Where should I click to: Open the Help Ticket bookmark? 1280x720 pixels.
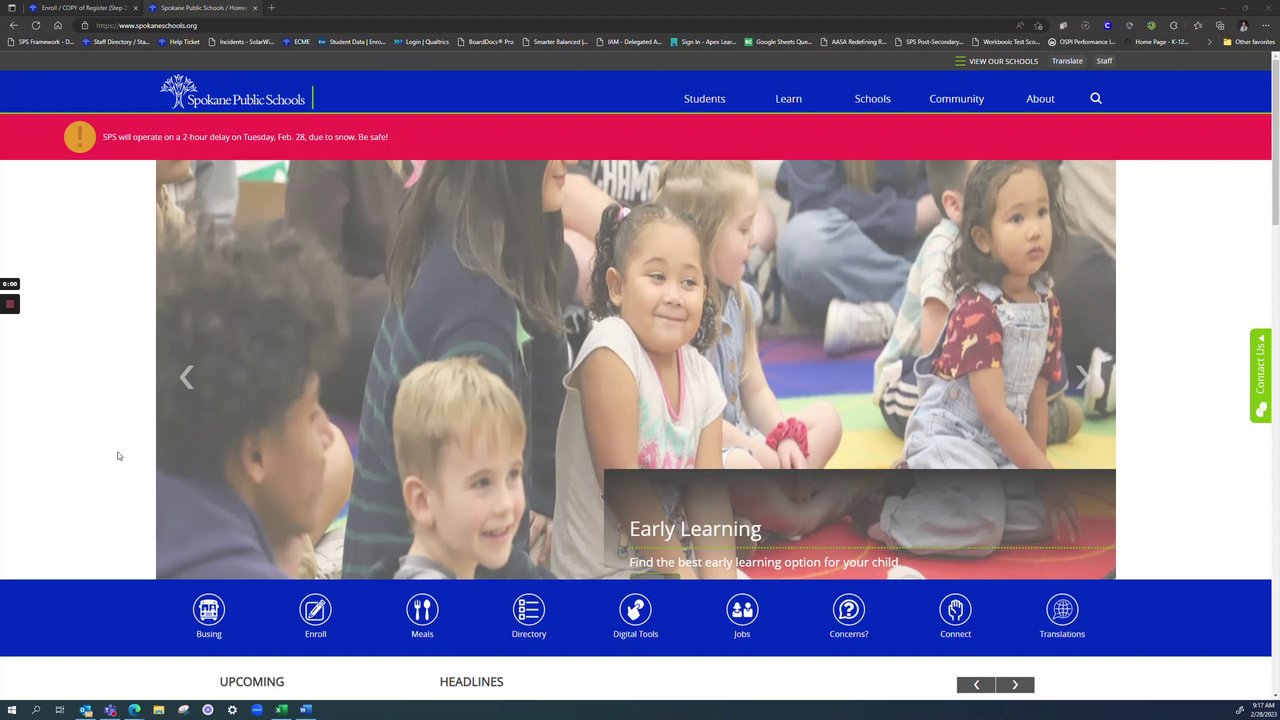178,42
